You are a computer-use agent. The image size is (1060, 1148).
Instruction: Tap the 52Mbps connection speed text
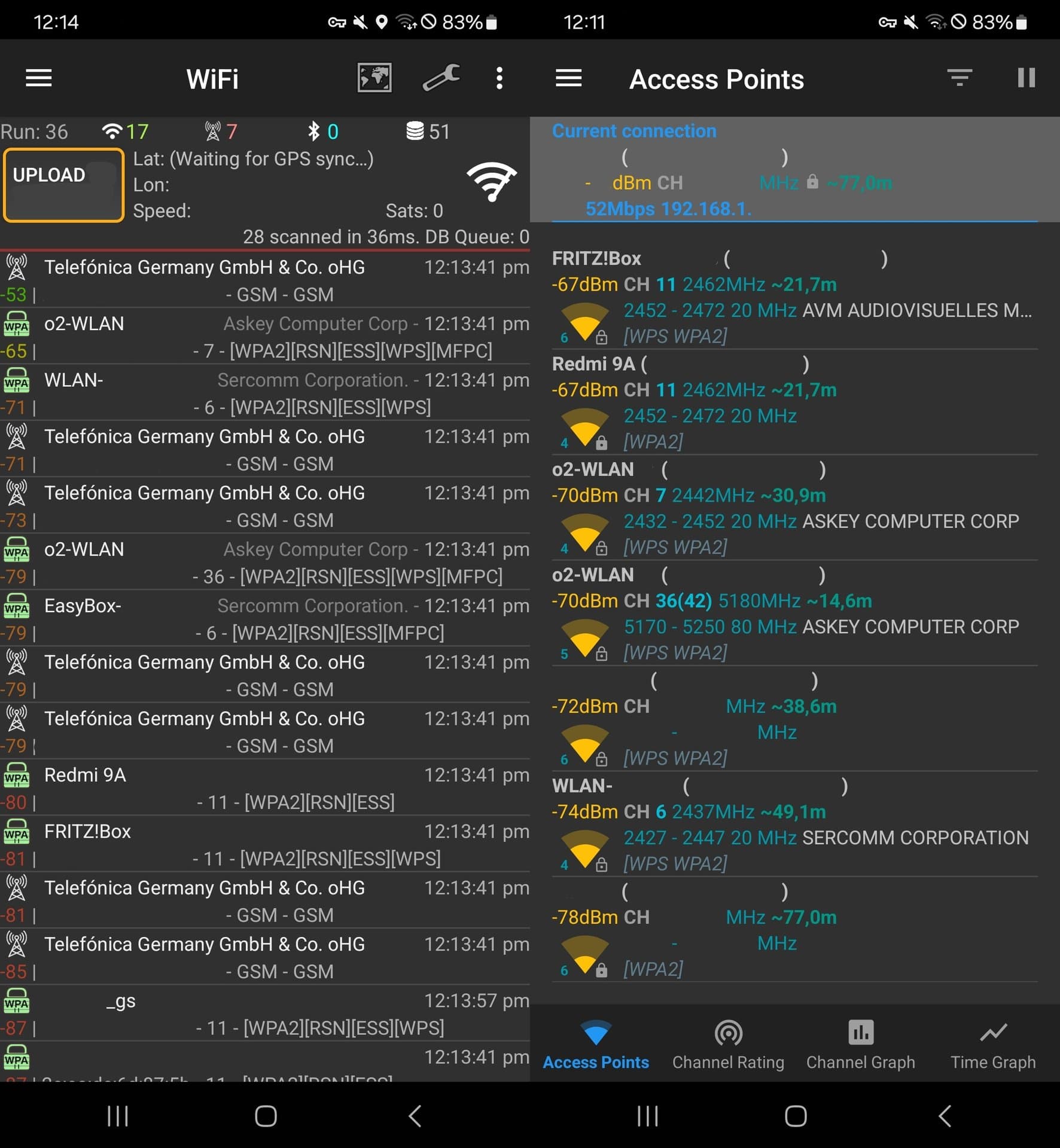(x=620, y=209)
